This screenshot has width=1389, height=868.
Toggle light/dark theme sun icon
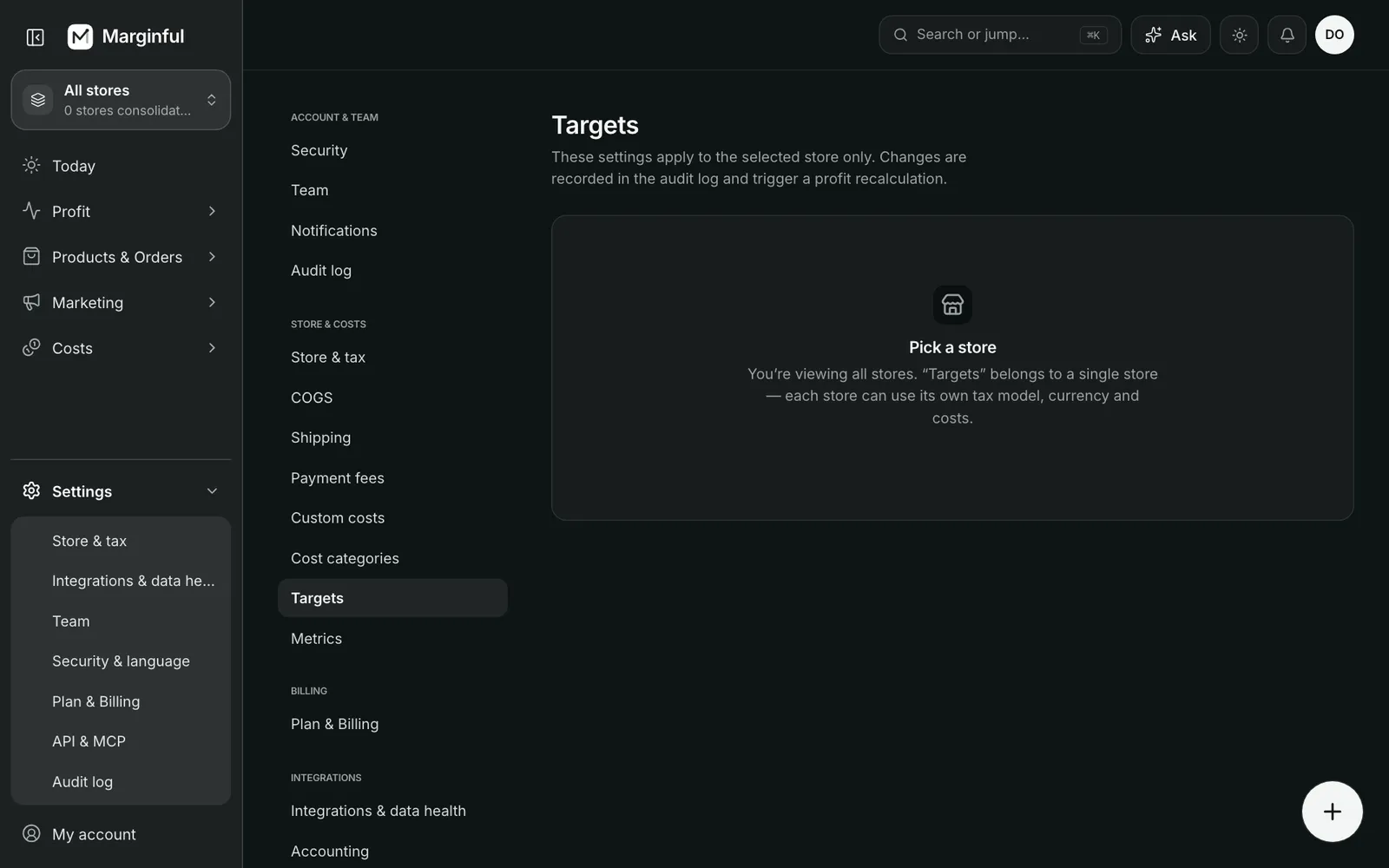(x=1239, y=35)
